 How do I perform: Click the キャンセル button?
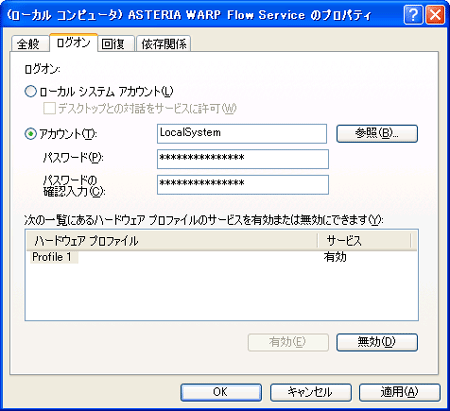pos(311,392)
